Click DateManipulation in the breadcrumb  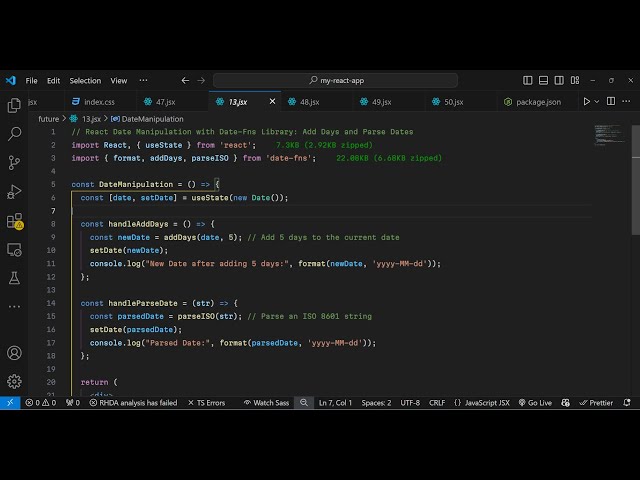point(152,118)
